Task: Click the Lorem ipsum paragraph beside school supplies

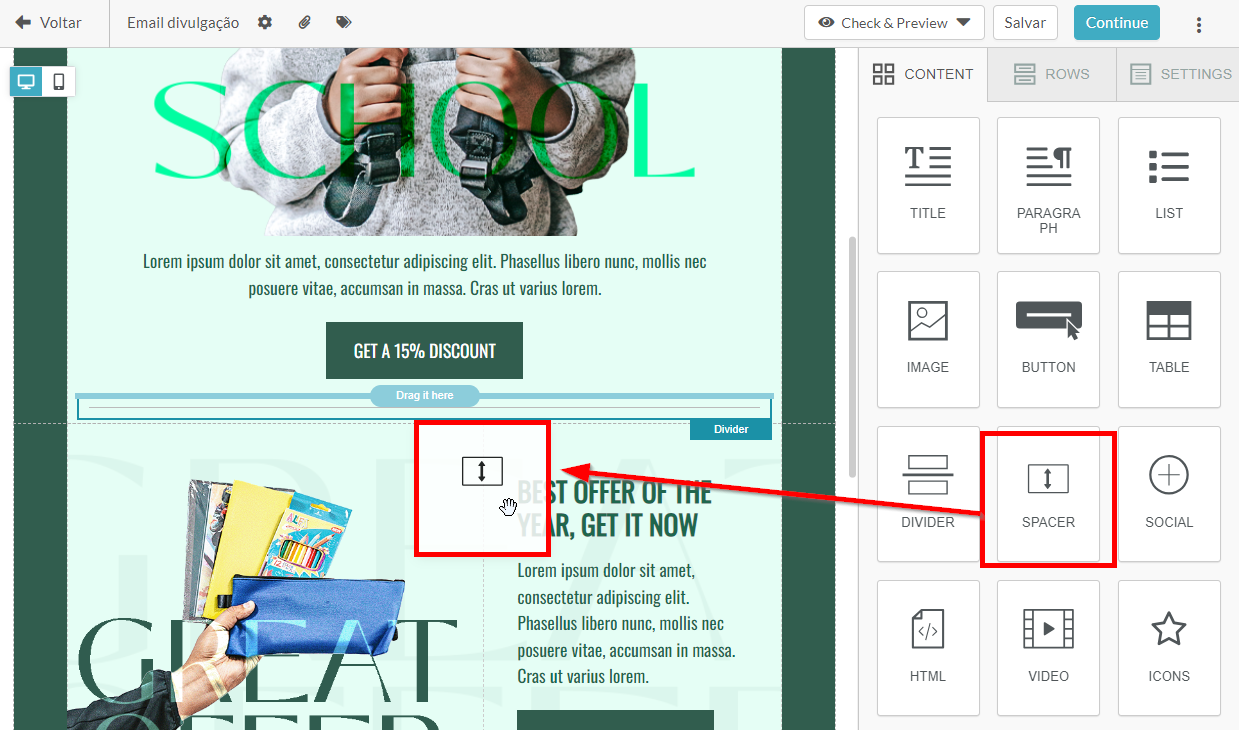Action: click(x=626, y=623)
